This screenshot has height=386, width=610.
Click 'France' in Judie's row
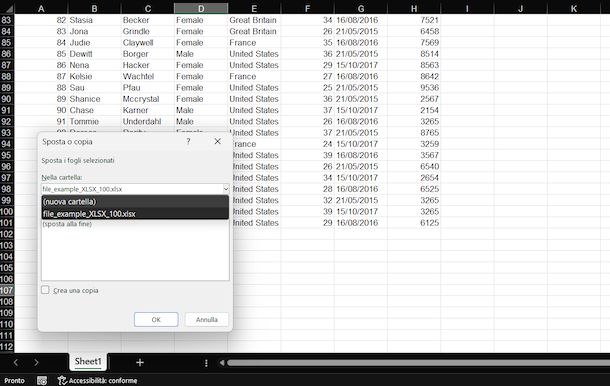tap(254, 42)
